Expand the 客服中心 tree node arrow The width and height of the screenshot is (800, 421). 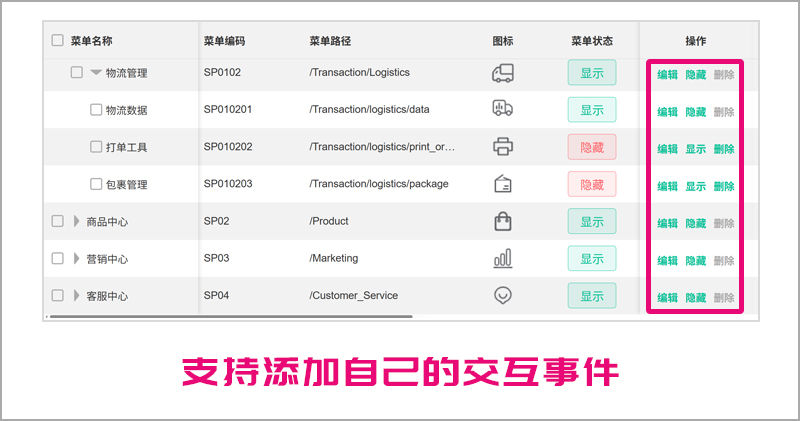click(x=77, y=295)
